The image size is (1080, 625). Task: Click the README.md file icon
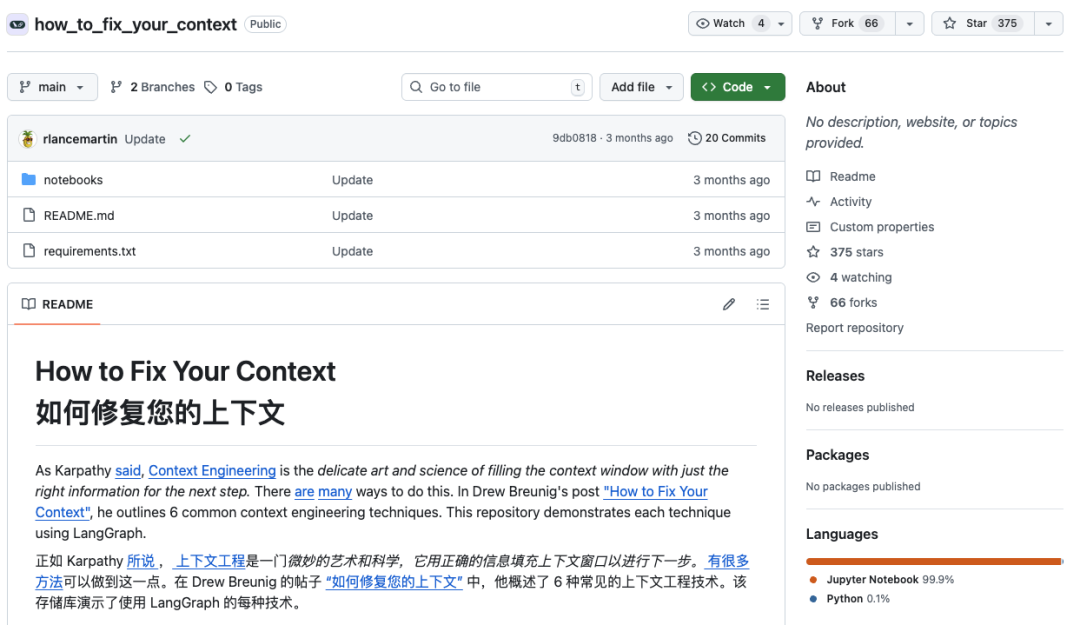coord(29,215)
